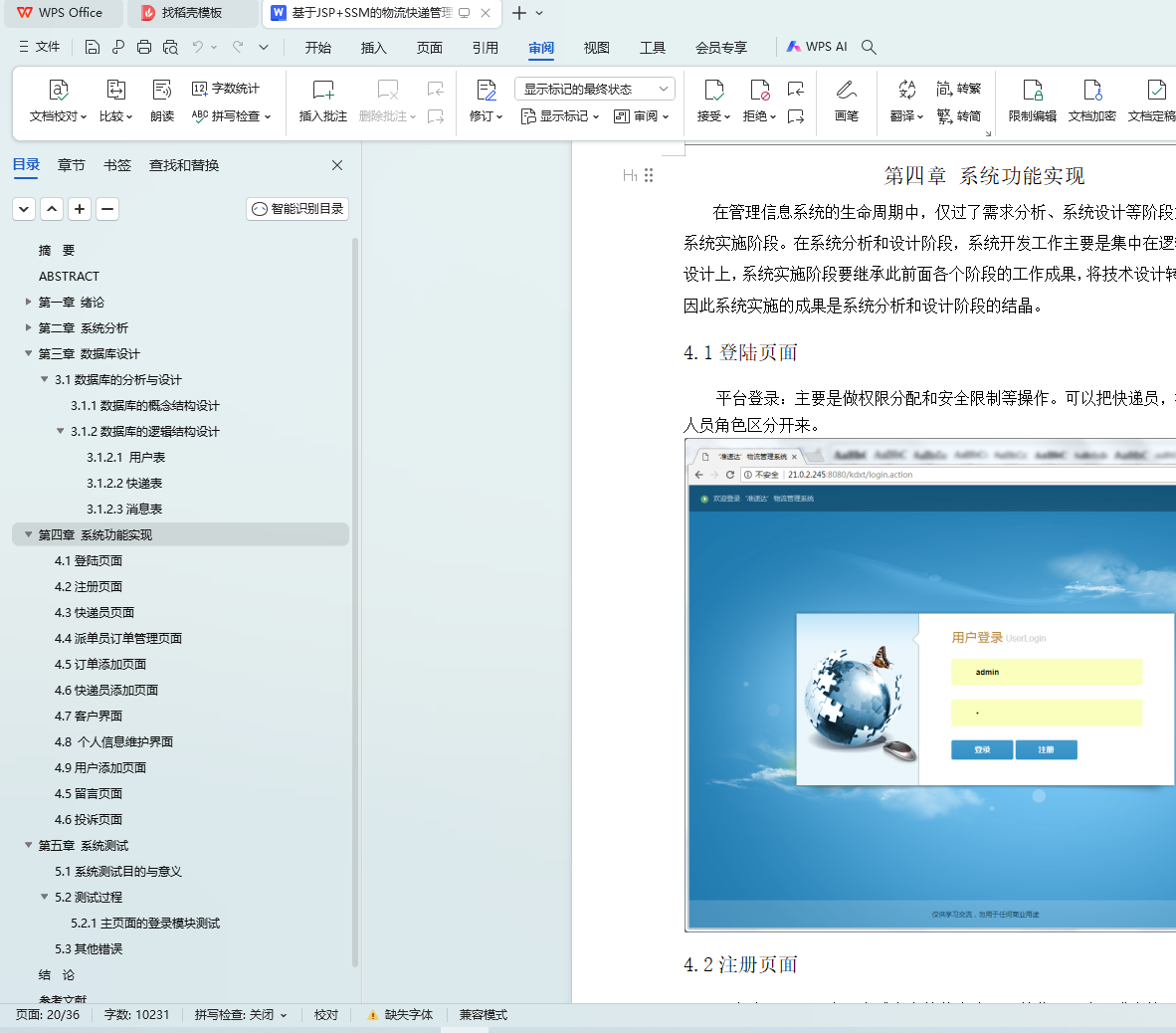The image size is (1176, 1033).
Task: Open the quick access toolbar more dropdown
Action: (264, 47)
